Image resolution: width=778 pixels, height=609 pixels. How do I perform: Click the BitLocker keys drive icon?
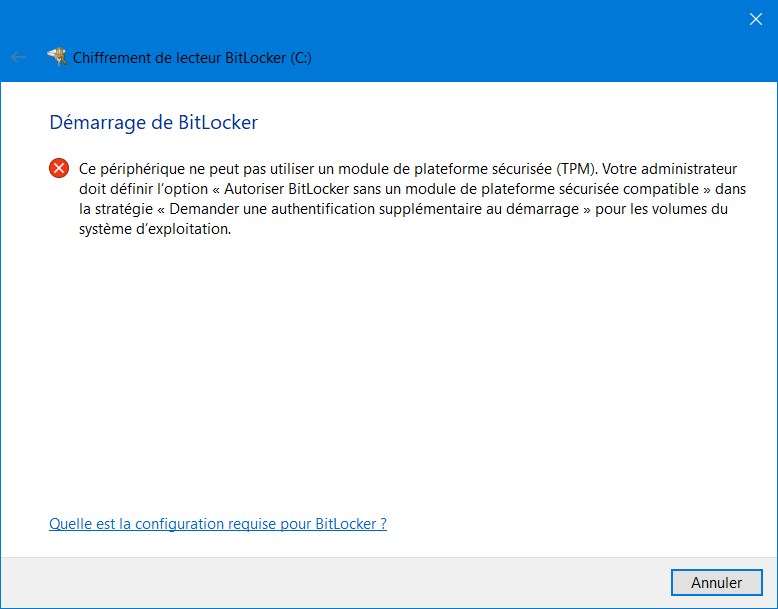[x=57, y=57]
